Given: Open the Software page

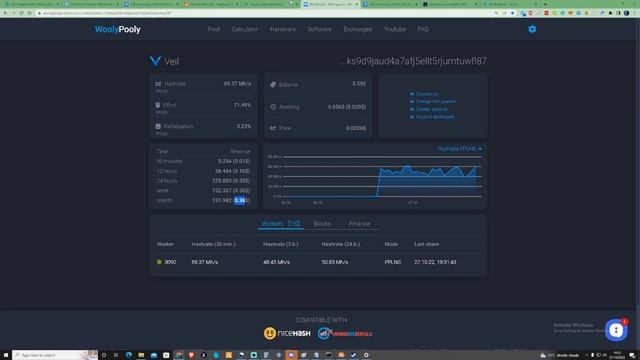Looking at the screenshot, I should pyautogui.click(x=320, y=29).
